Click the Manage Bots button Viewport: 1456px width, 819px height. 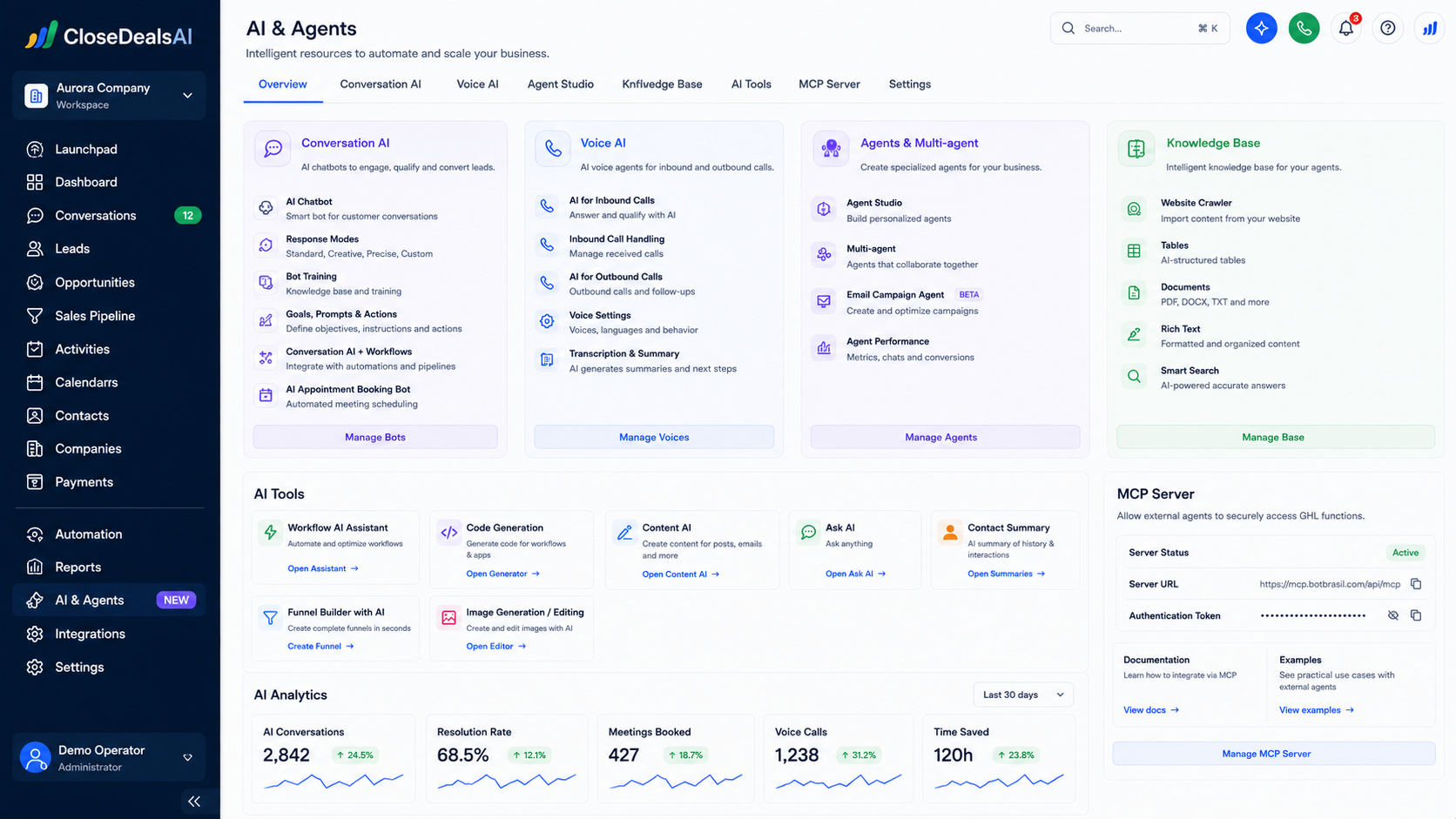375,437
